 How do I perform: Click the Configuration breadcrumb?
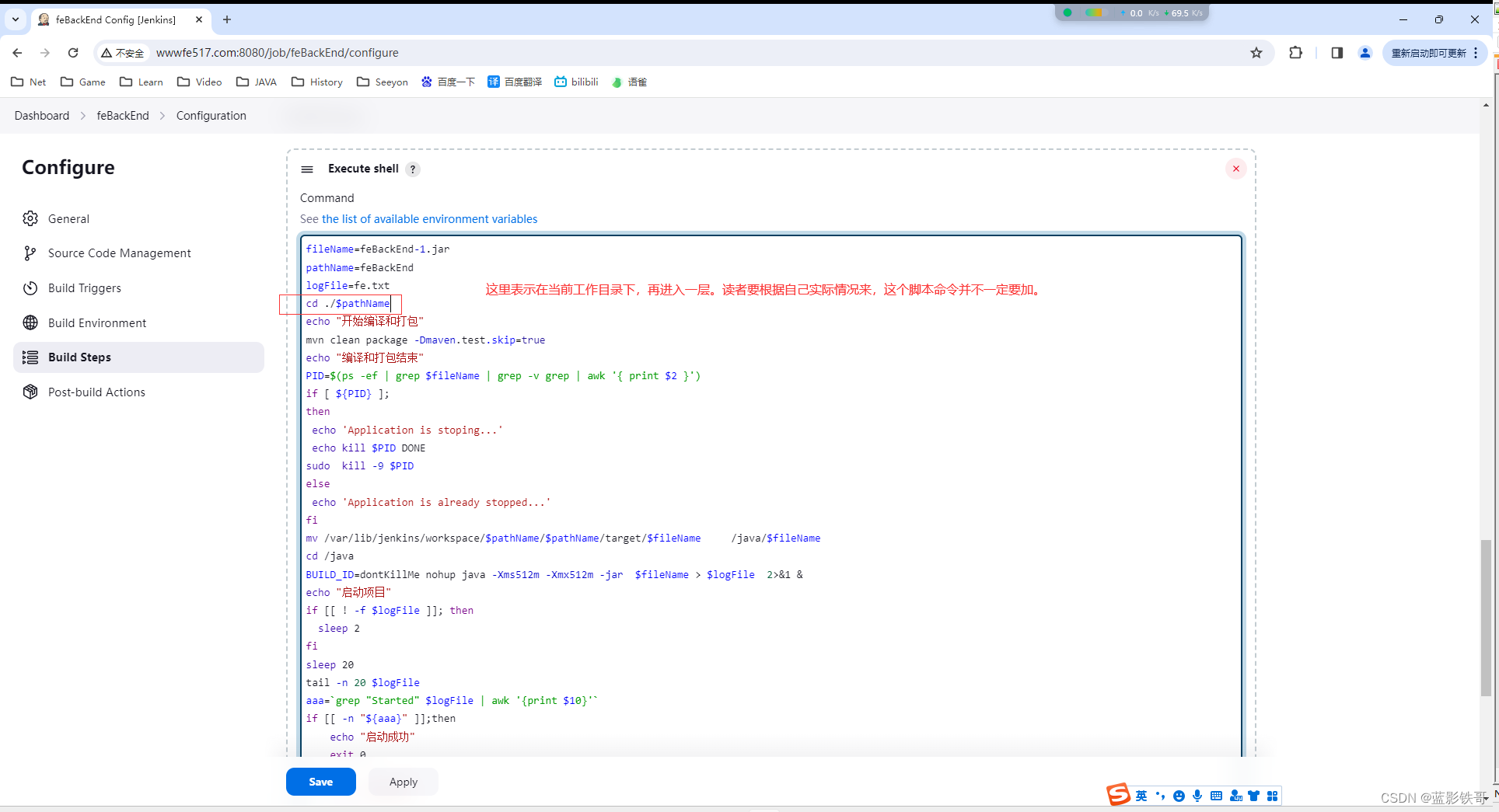click(x=211, y=115)
